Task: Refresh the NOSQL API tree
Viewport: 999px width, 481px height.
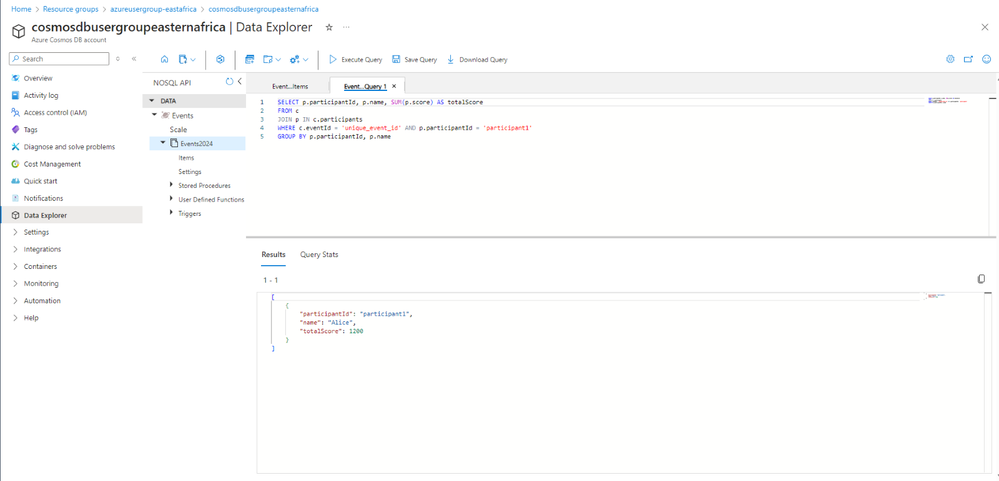Action: (229, 82)
